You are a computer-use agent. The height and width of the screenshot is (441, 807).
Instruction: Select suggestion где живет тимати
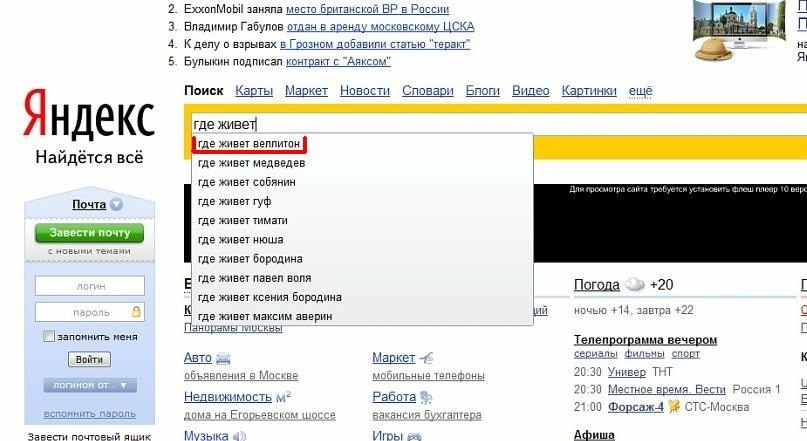[362, 220]
